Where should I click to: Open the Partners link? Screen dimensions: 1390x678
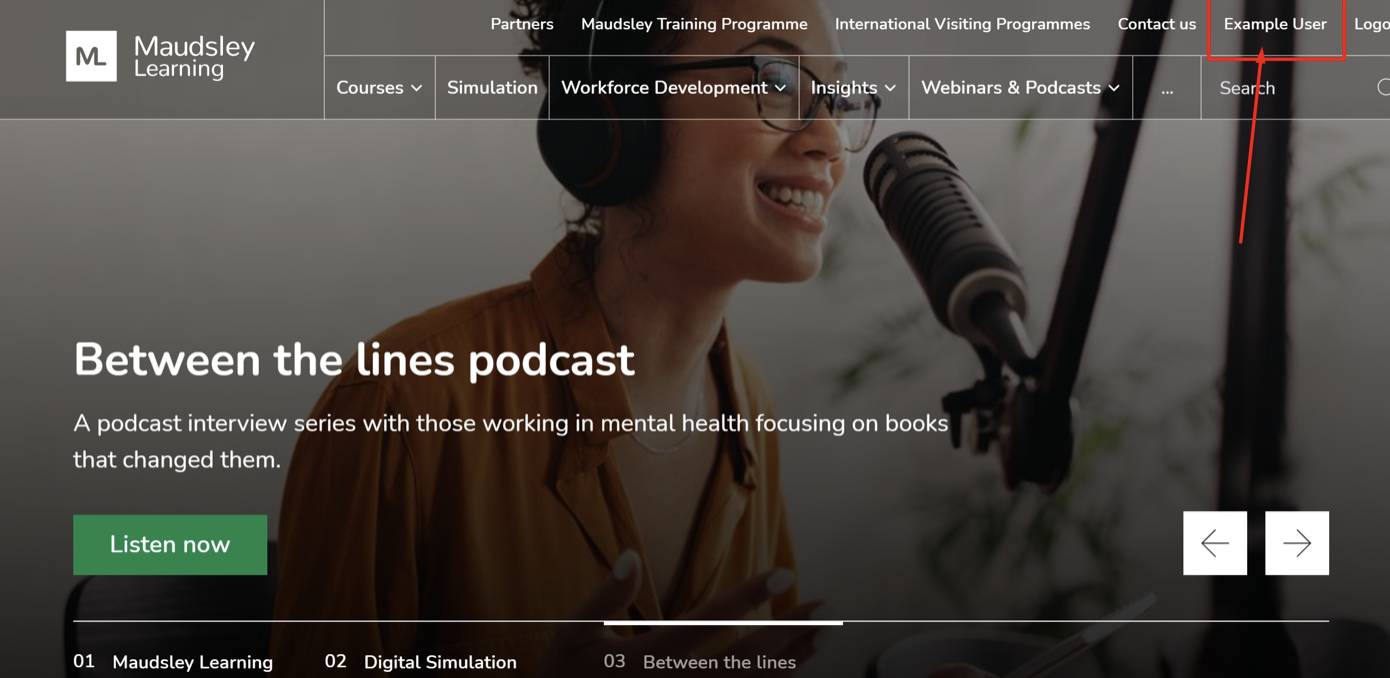[521, 24]
